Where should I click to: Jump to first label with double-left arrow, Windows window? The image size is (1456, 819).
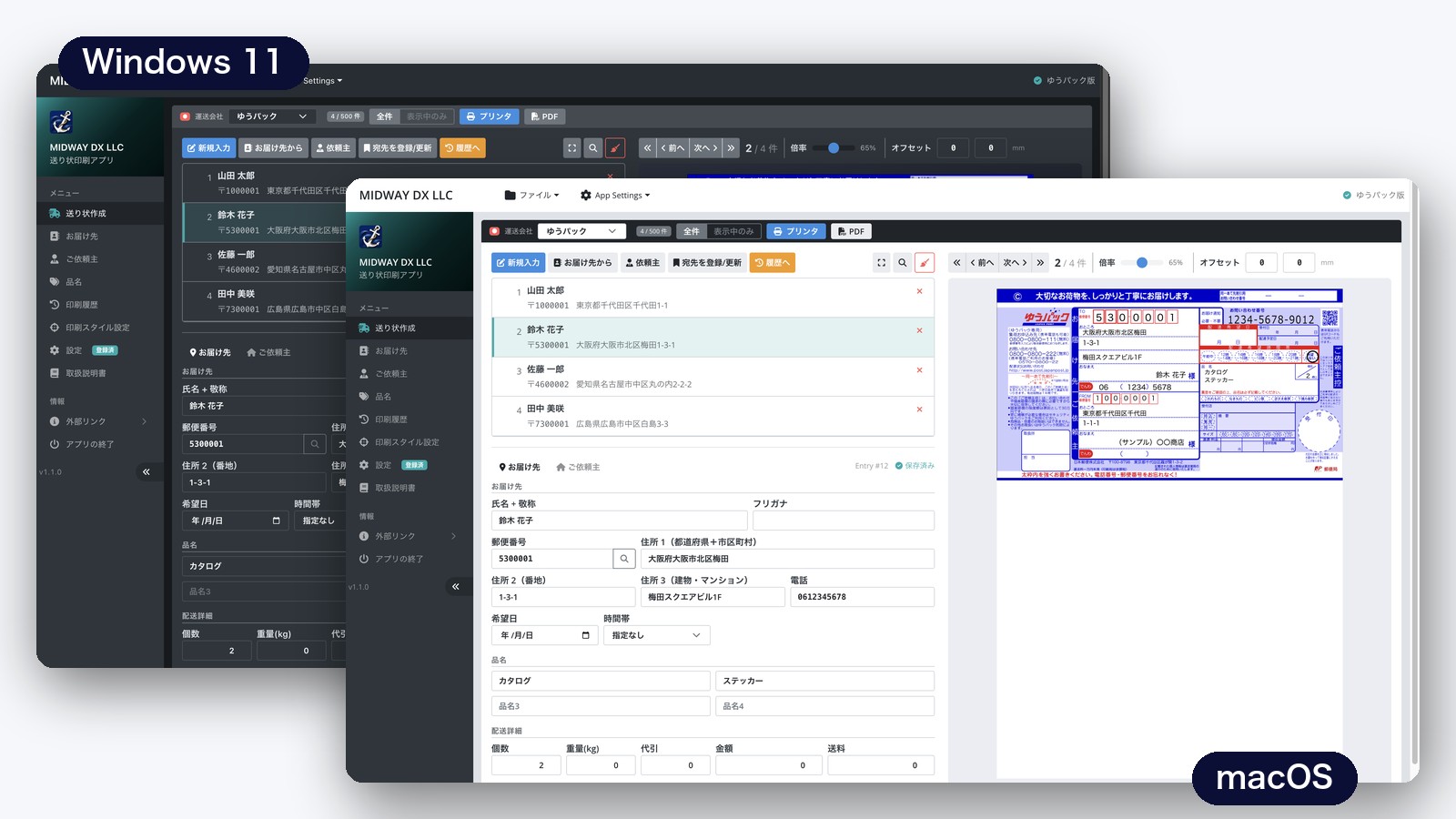click(647, 147)
